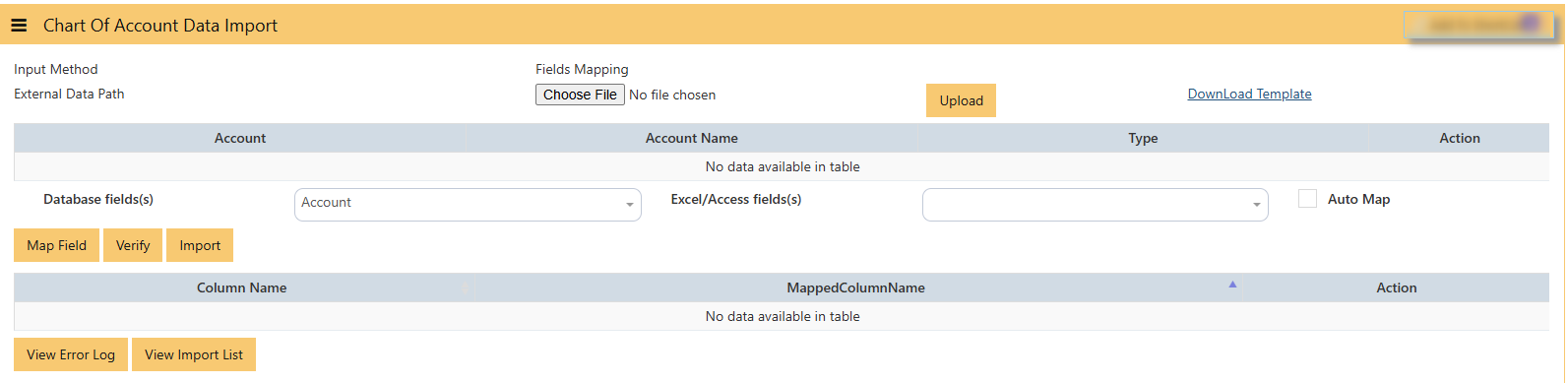Screen dimensions: 1568x383
Task: Click the Input Method label
Action: tap(56, 69)
